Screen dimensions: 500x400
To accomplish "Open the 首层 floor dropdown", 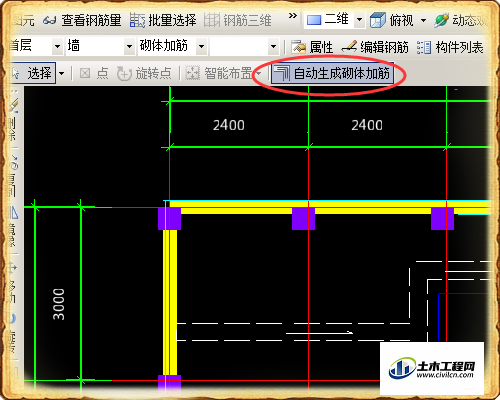I will click(x=57, y=46).
